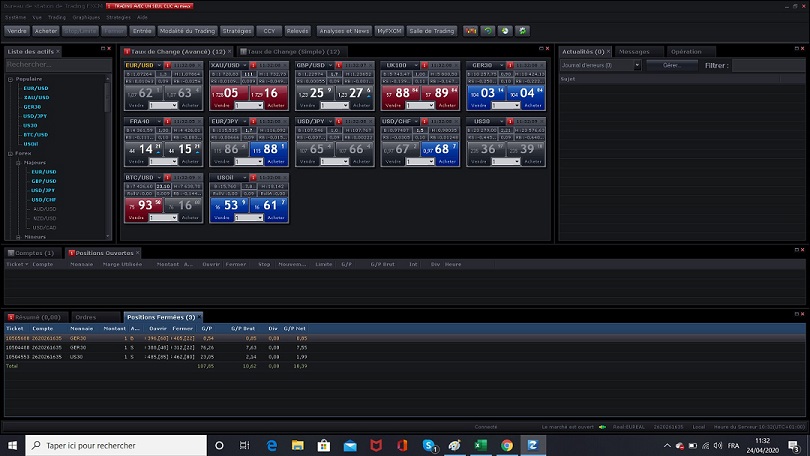
Task: Collapse the Forex tree group
Action: [x=8, y=153]
